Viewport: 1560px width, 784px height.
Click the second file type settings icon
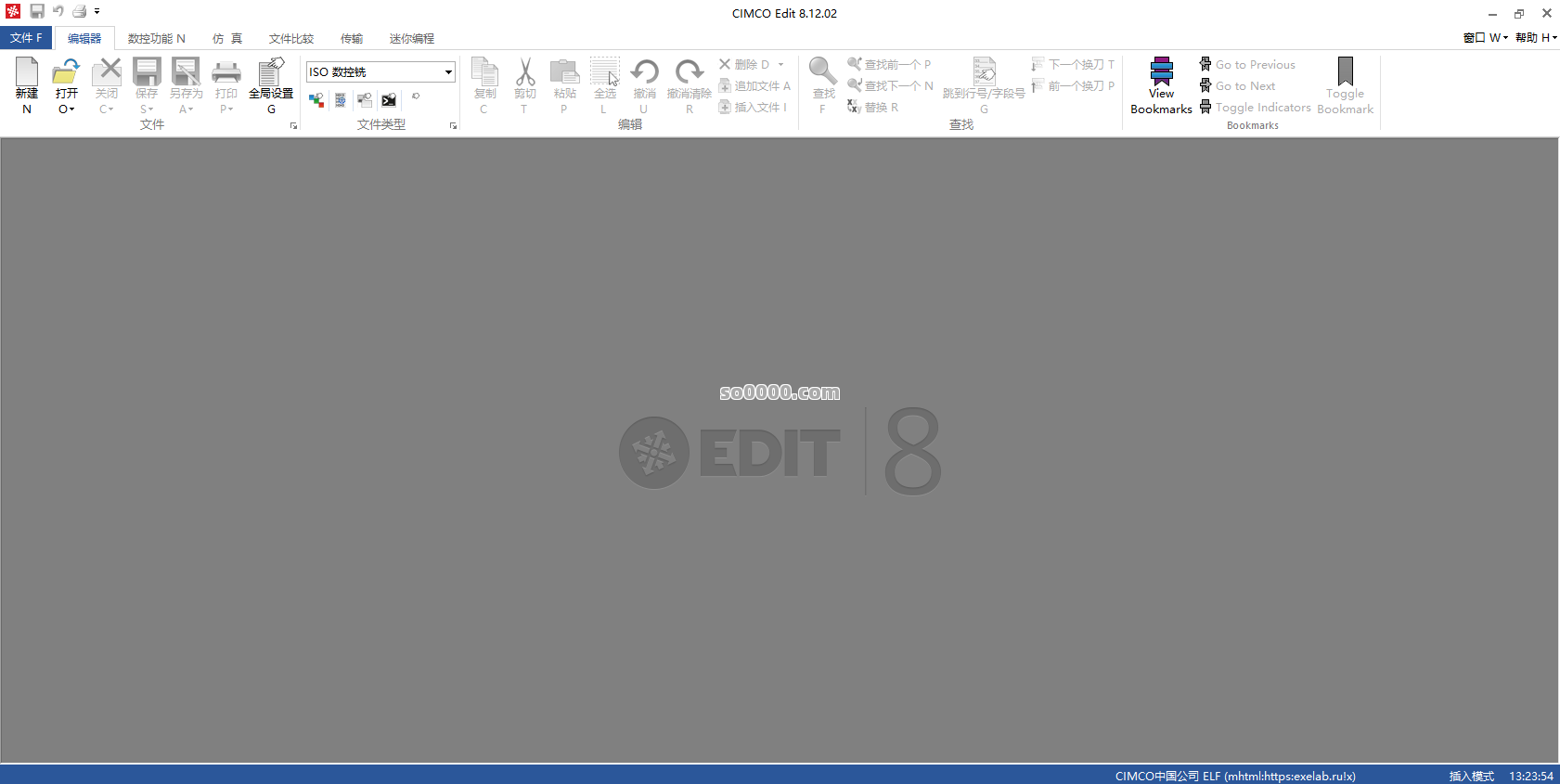341,99
